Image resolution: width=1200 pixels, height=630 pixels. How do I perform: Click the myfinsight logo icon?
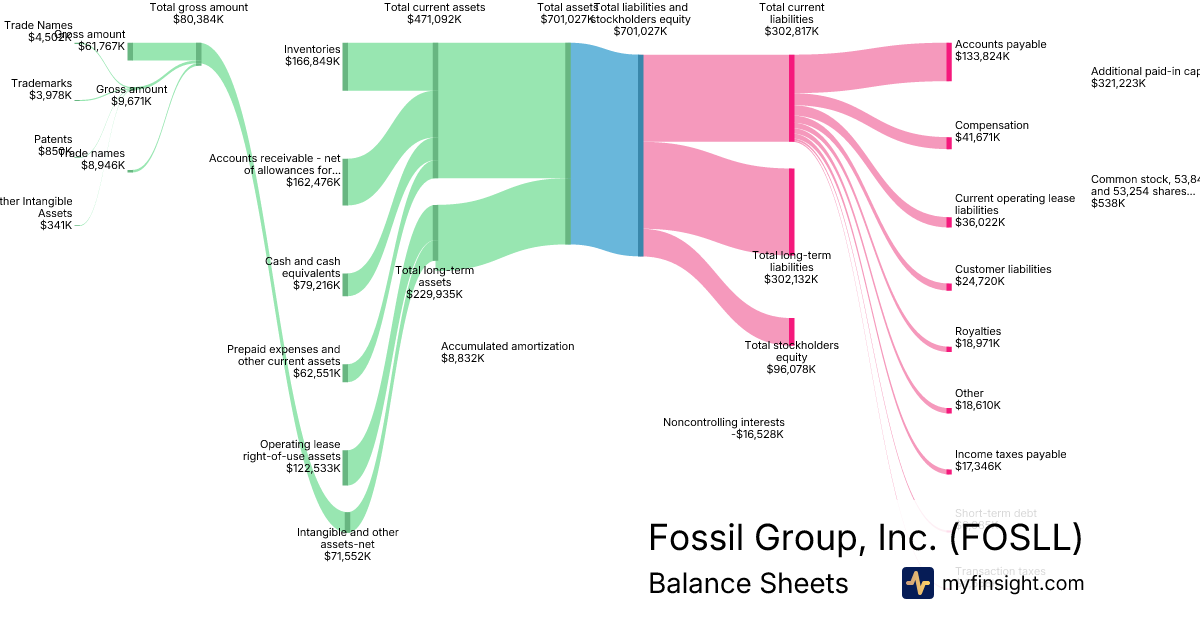917,583
